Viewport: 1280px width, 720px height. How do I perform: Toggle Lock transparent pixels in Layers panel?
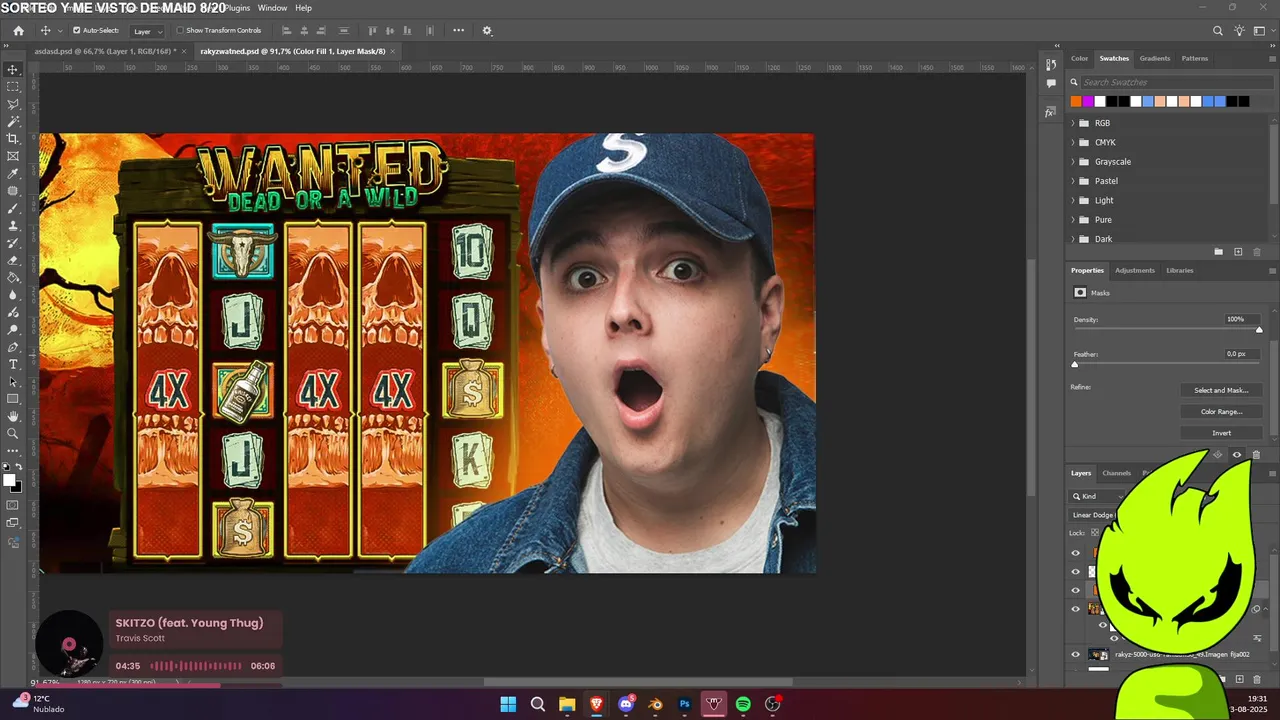(1095, 533)
